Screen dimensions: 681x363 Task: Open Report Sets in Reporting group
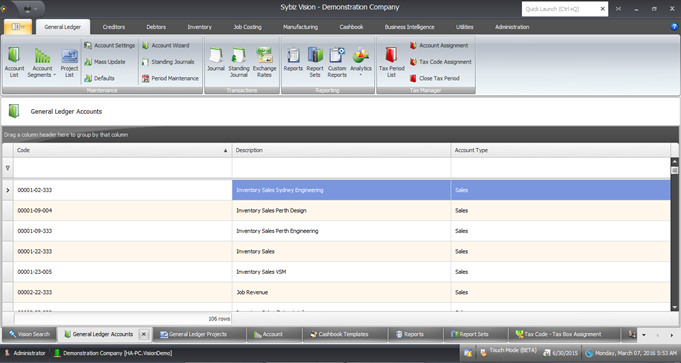pos(315,62)
